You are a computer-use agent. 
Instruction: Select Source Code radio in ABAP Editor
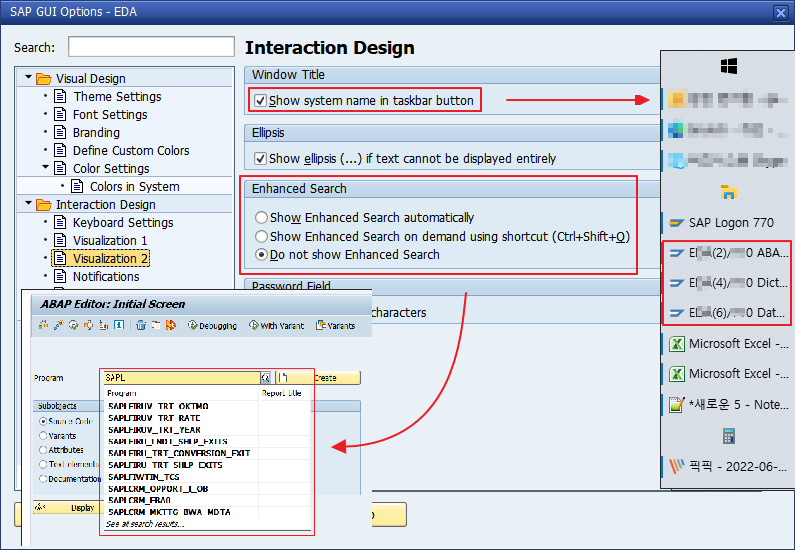click(44, 421)
